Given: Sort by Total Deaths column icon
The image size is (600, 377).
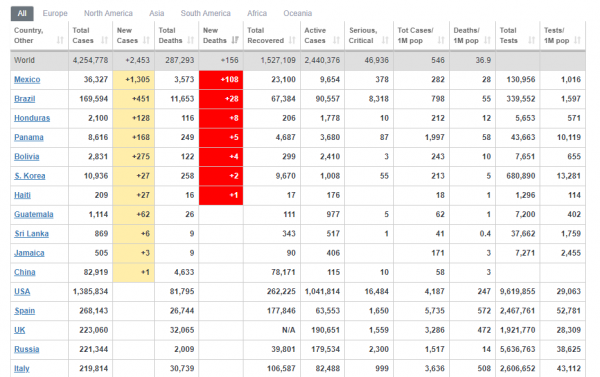Looking at the screenshot, I should tap(191, 40).
